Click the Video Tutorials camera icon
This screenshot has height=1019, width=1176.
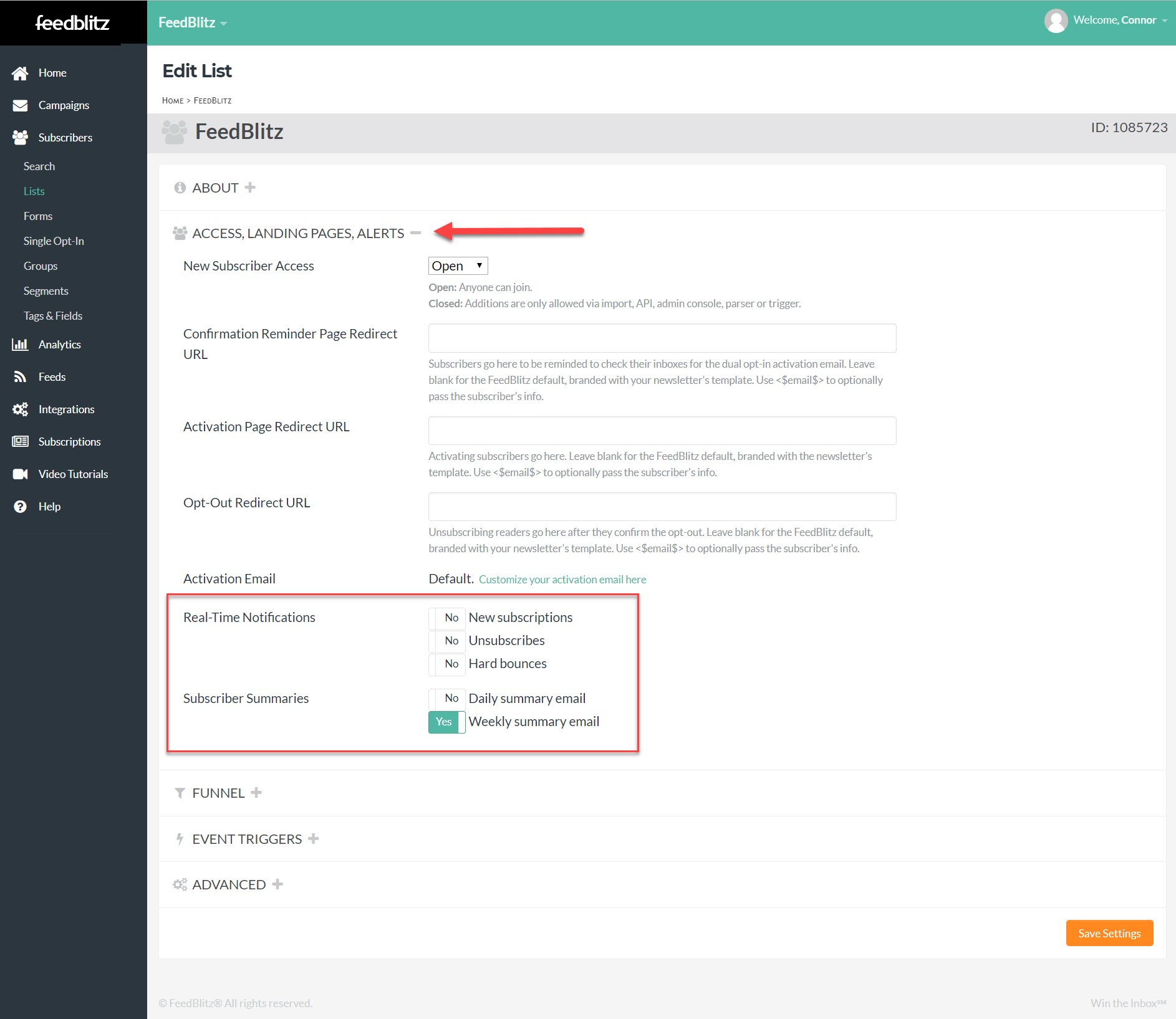[x=20, y=474]
